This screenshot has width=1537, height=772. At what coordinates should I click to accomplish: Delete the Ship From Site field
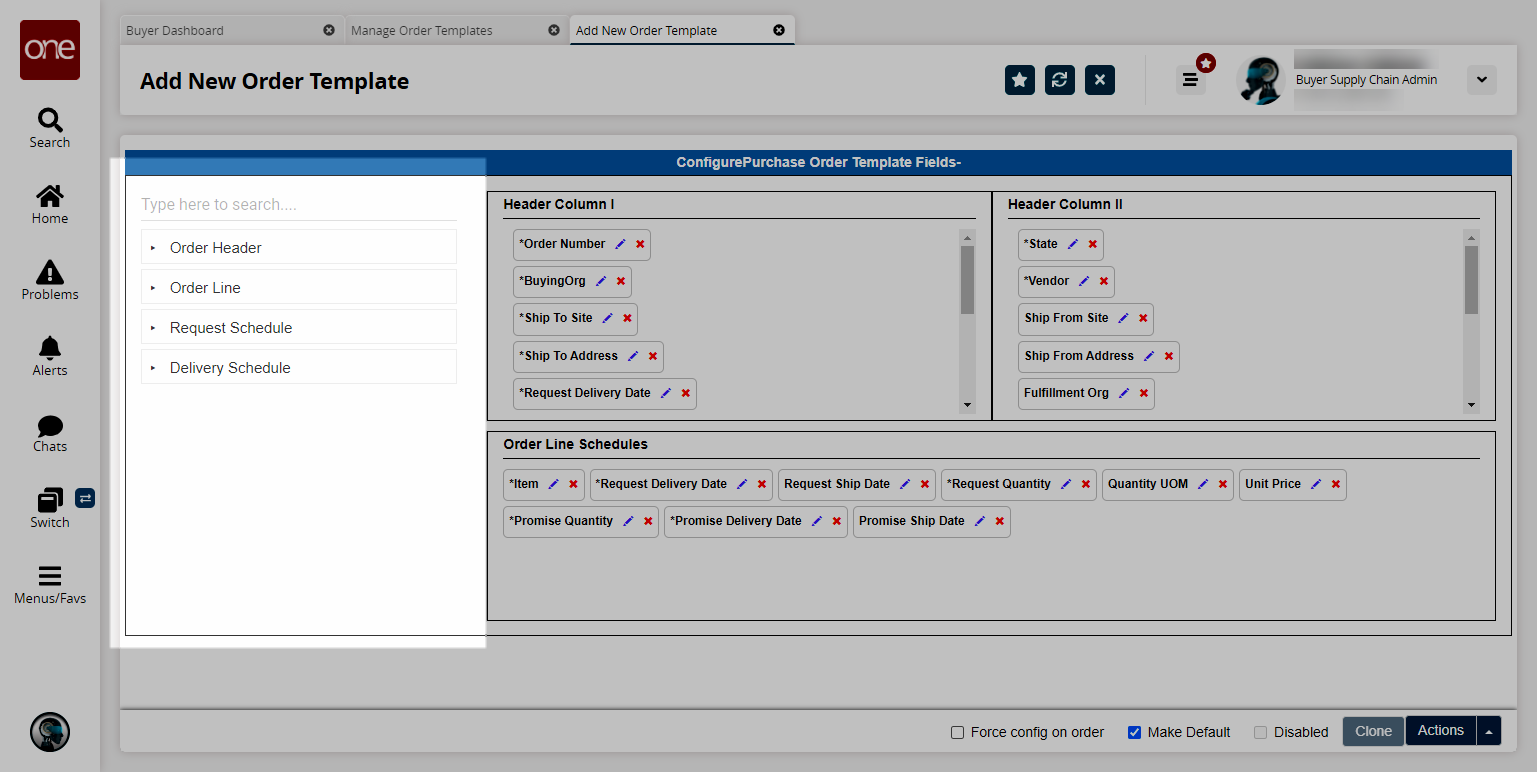pyautogui.click(x=1143, y=318)
